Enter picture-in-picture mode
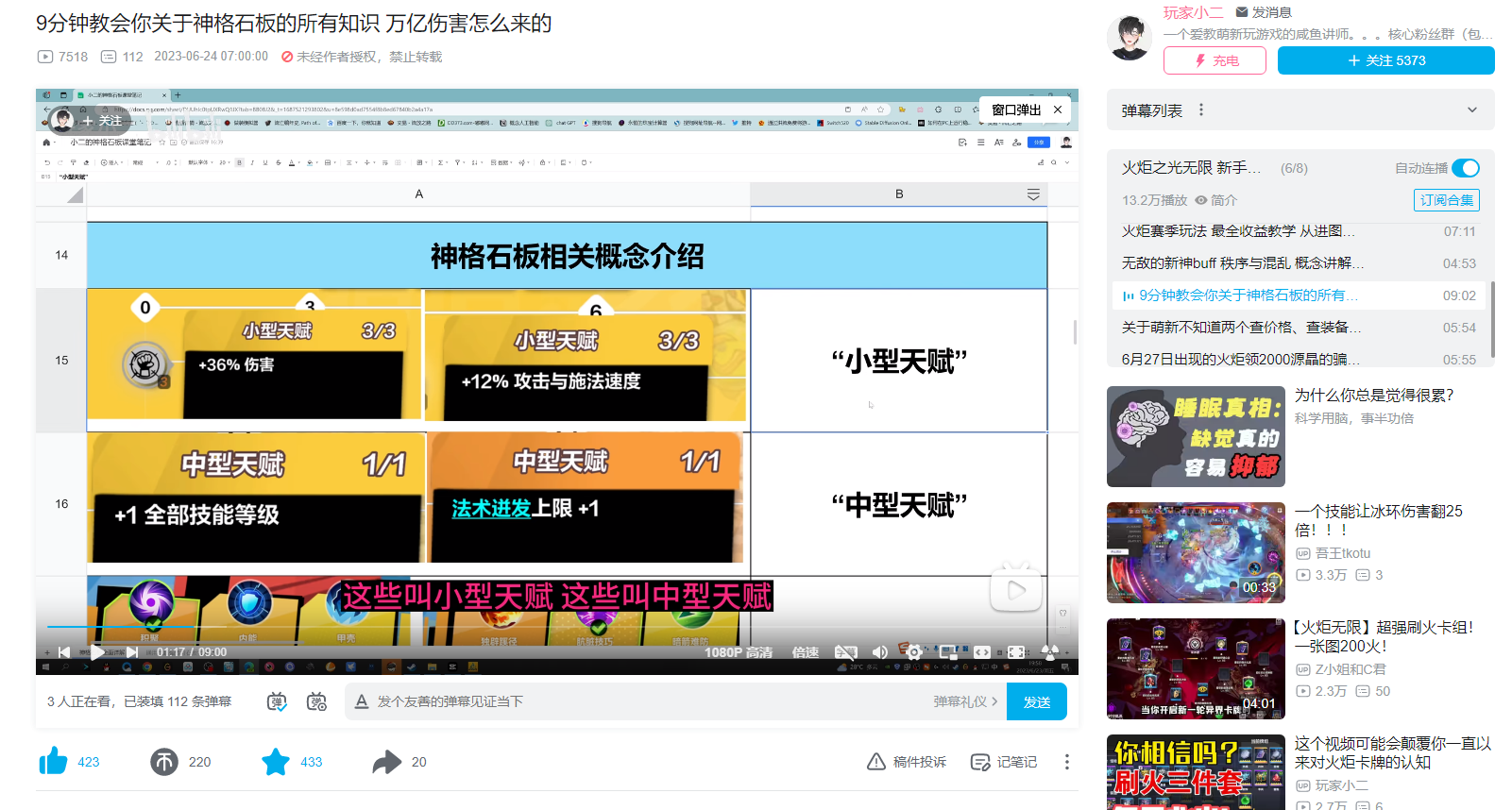 tap(948, 652)
